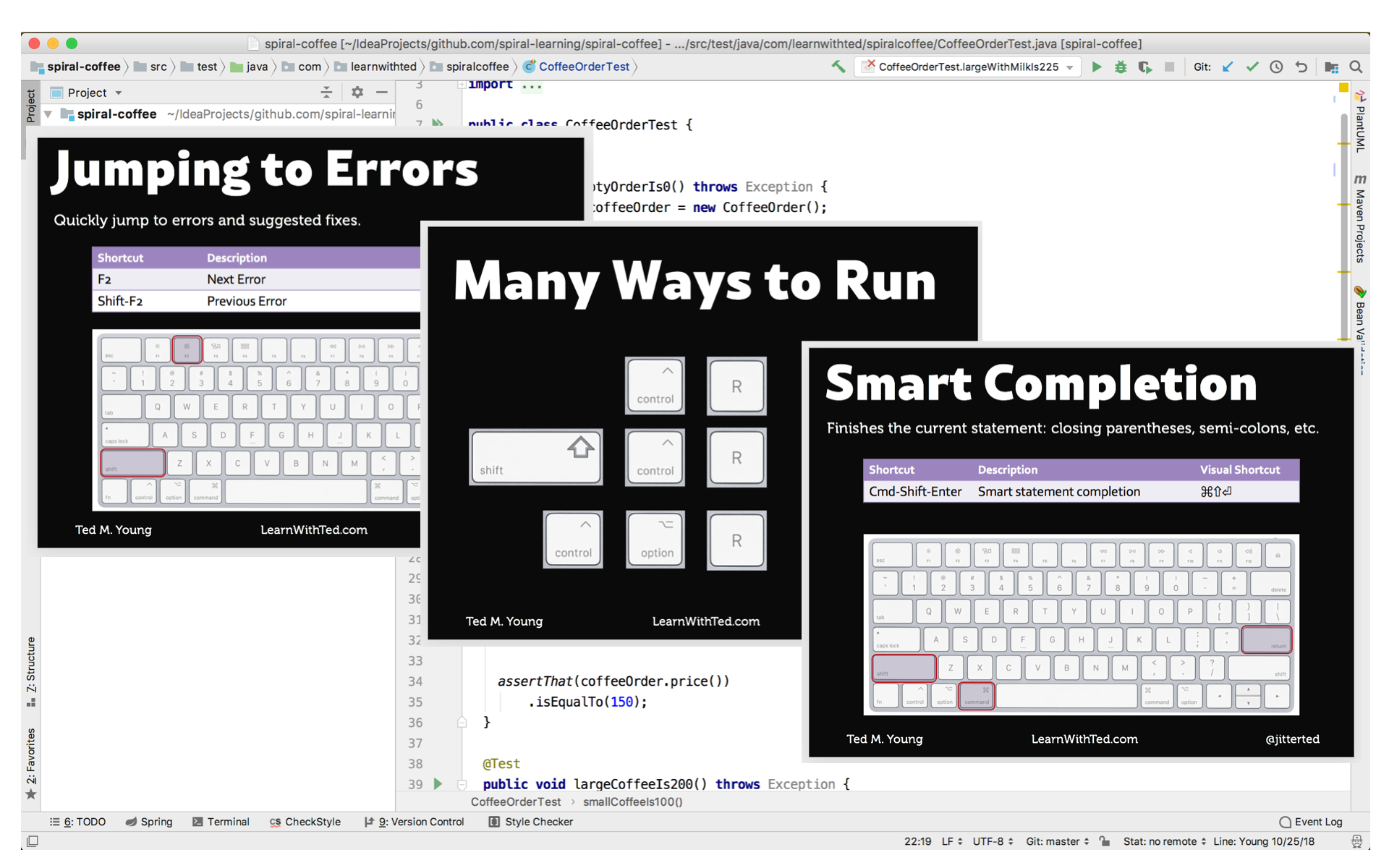Run the CoffeeOrderTest configuration
The height and width of the screenshot is (868, 1389).
[x=1097, y=67]
